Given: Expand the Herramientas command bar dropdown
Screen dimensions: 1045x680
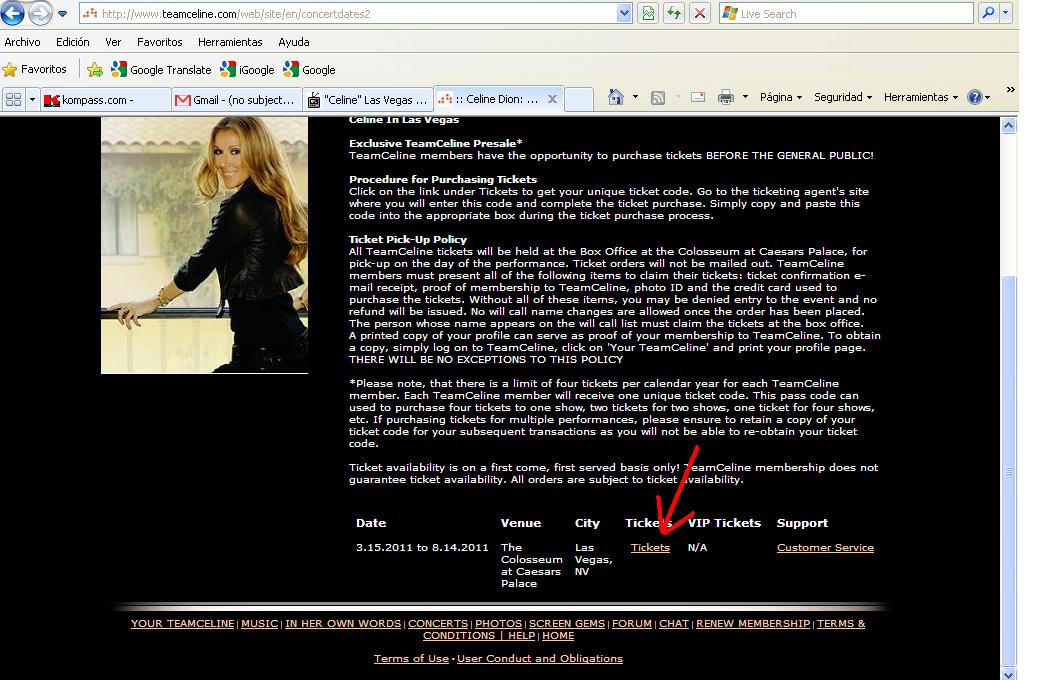Looking at the screenshot, I should (921, 97).
